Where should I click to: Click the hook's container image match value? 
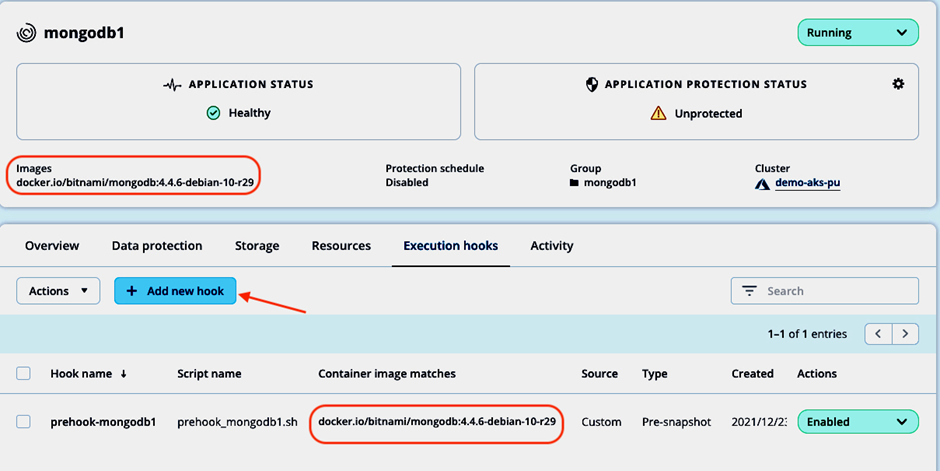tap(437, 422)
